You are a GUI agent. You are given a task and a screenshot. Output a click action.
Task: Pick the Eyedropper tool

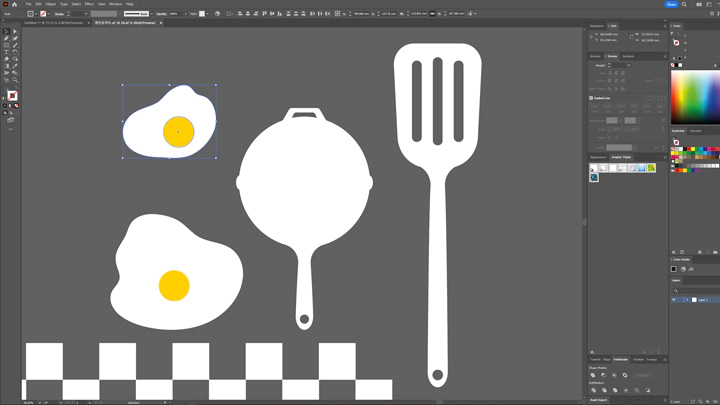tap(15, 66)
